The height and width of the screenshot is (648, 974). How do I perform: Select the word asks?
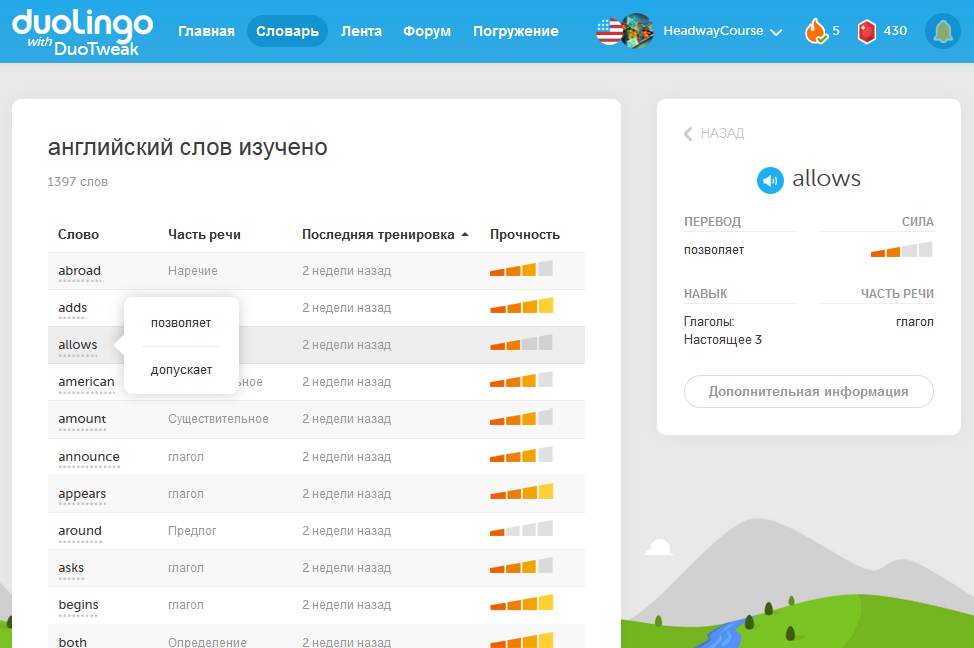click(x=71, y=568)
